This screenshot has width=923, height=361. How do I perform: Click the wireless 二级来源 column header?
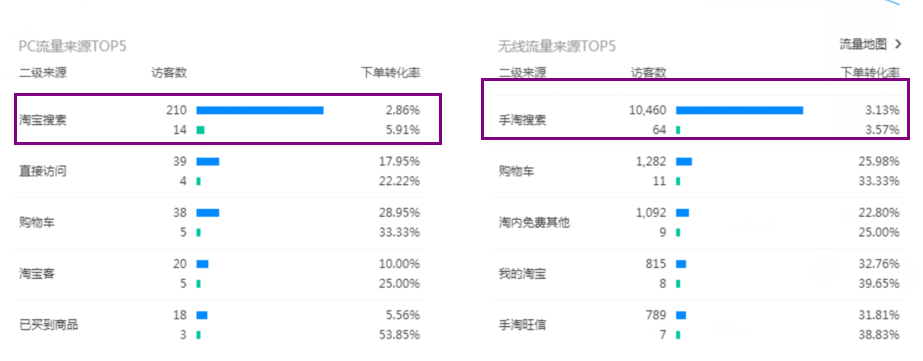pos(522,73)
